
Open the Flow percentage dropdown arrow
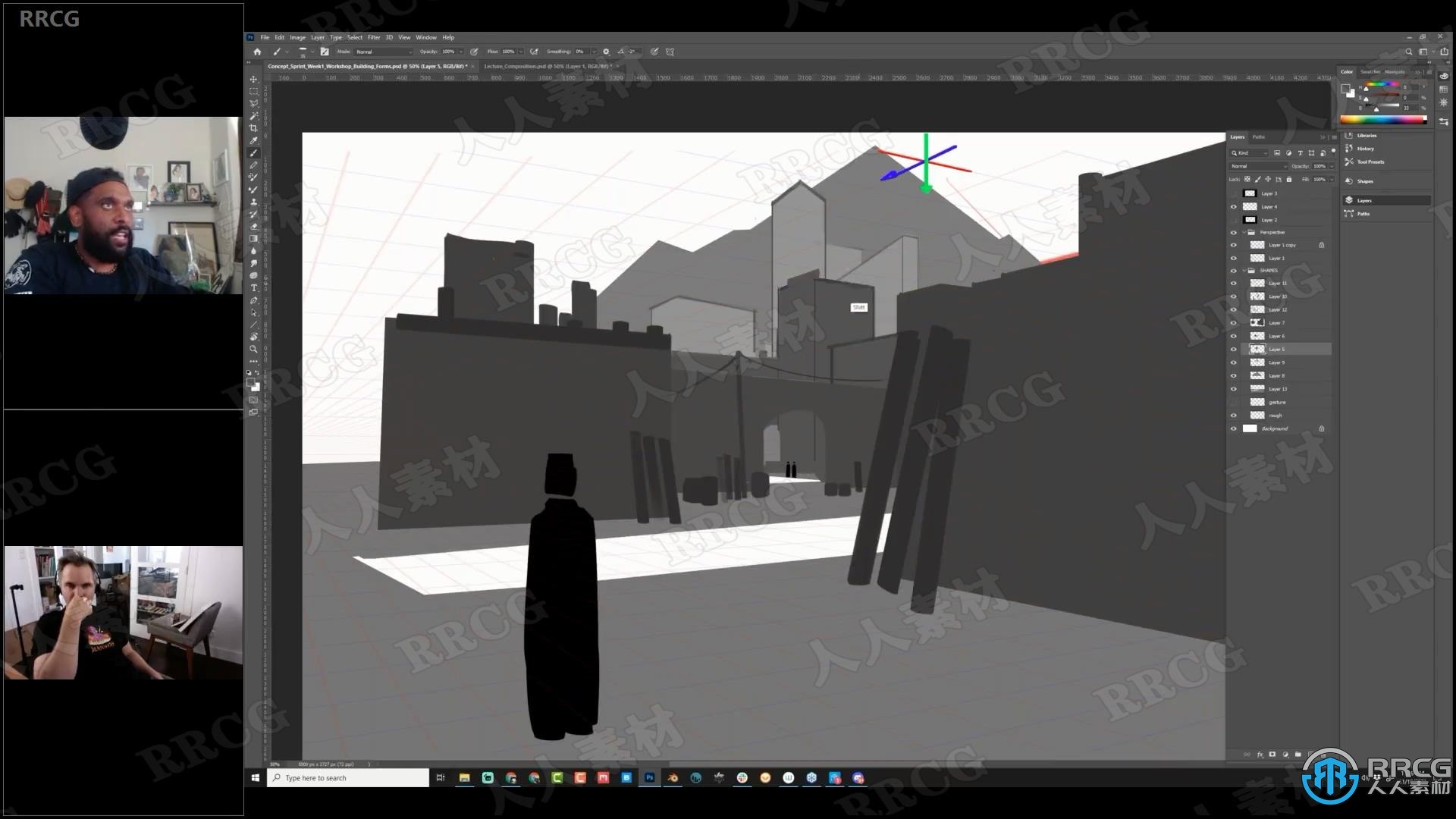[520, 52]
